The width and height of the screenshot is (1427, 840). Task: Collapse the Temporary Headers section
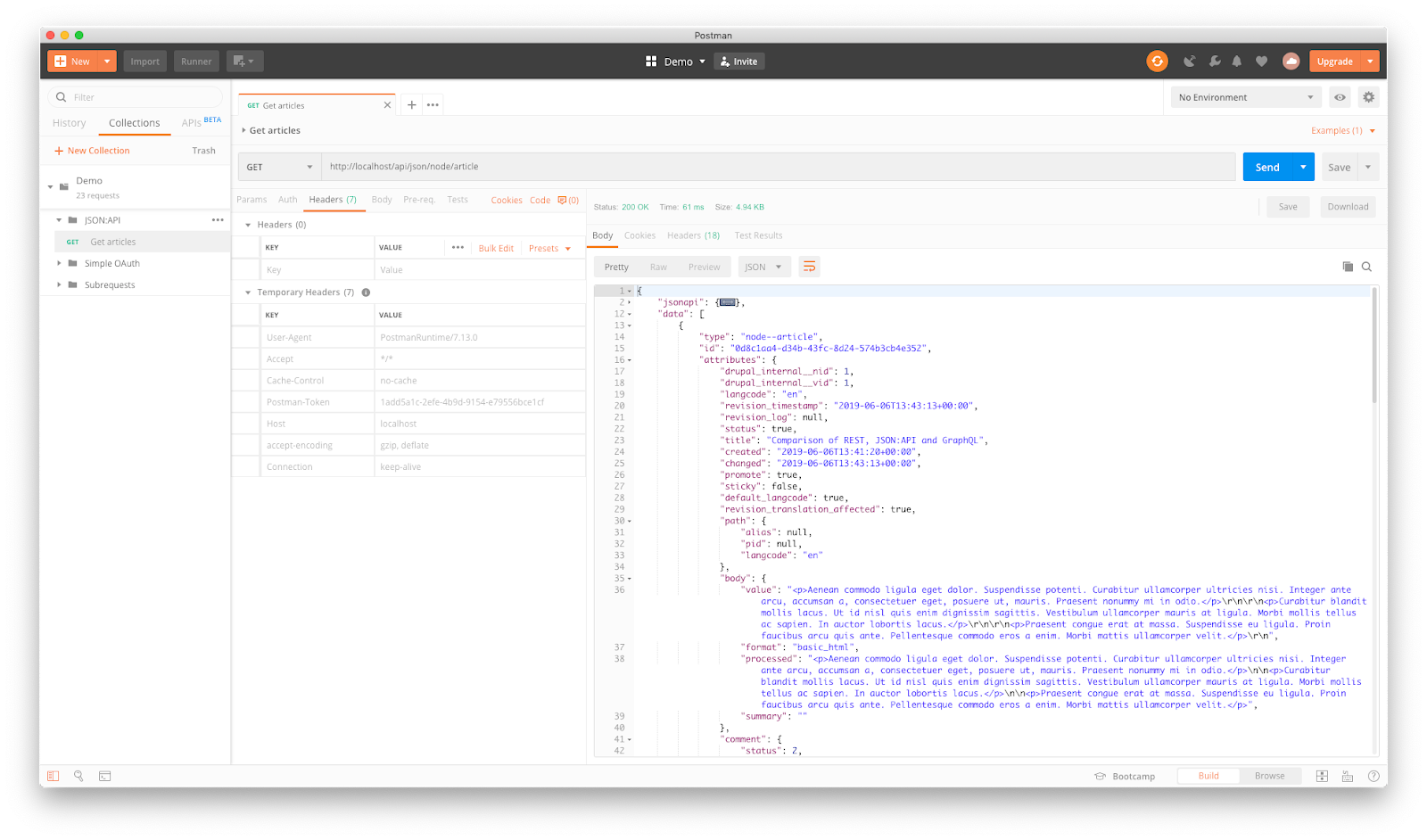[248, 292]
